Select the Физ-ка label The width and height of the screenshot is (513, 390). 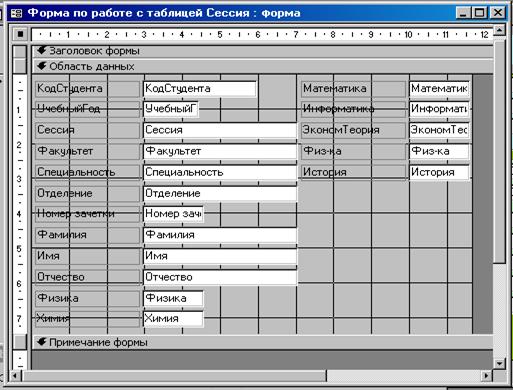pos(353,151)
